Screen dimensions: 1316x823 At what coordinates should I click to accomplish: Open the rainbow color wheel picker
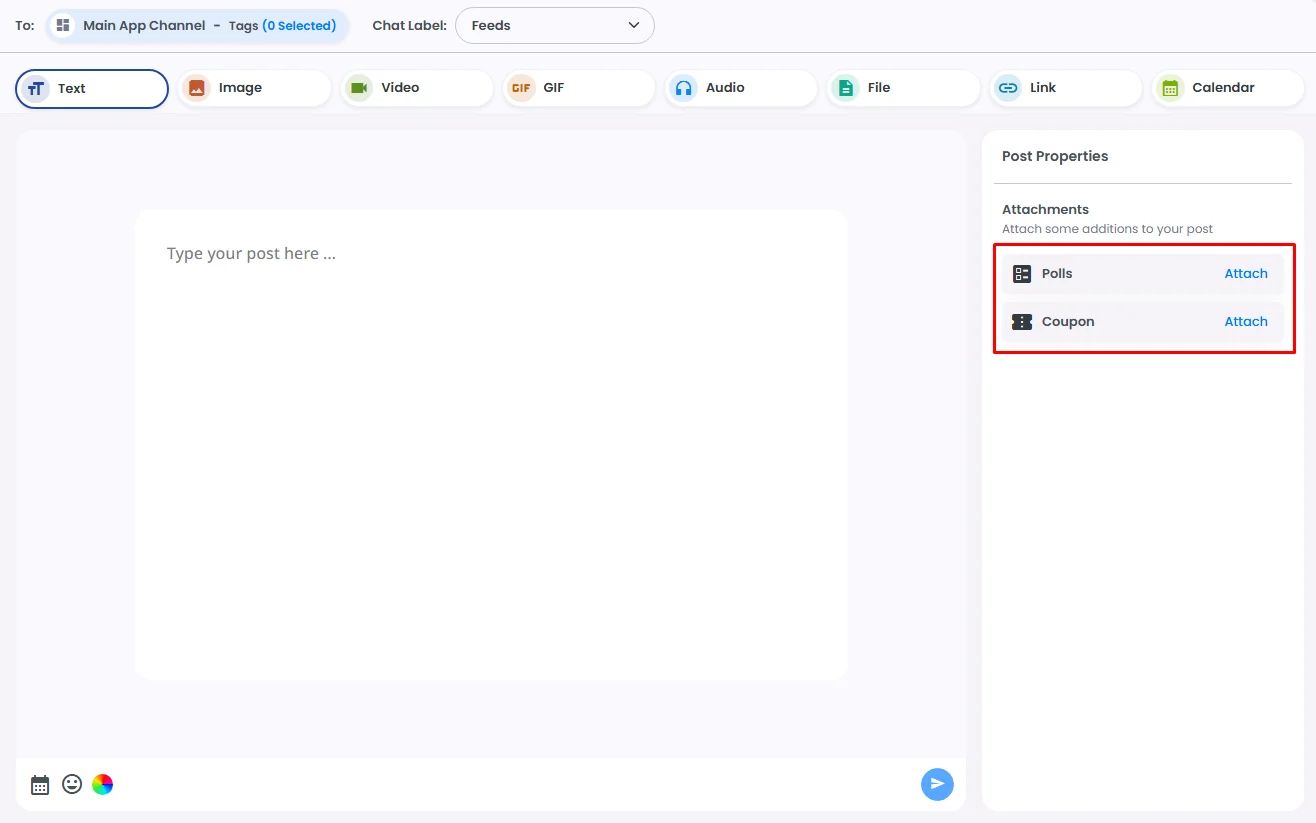[102, 784]
